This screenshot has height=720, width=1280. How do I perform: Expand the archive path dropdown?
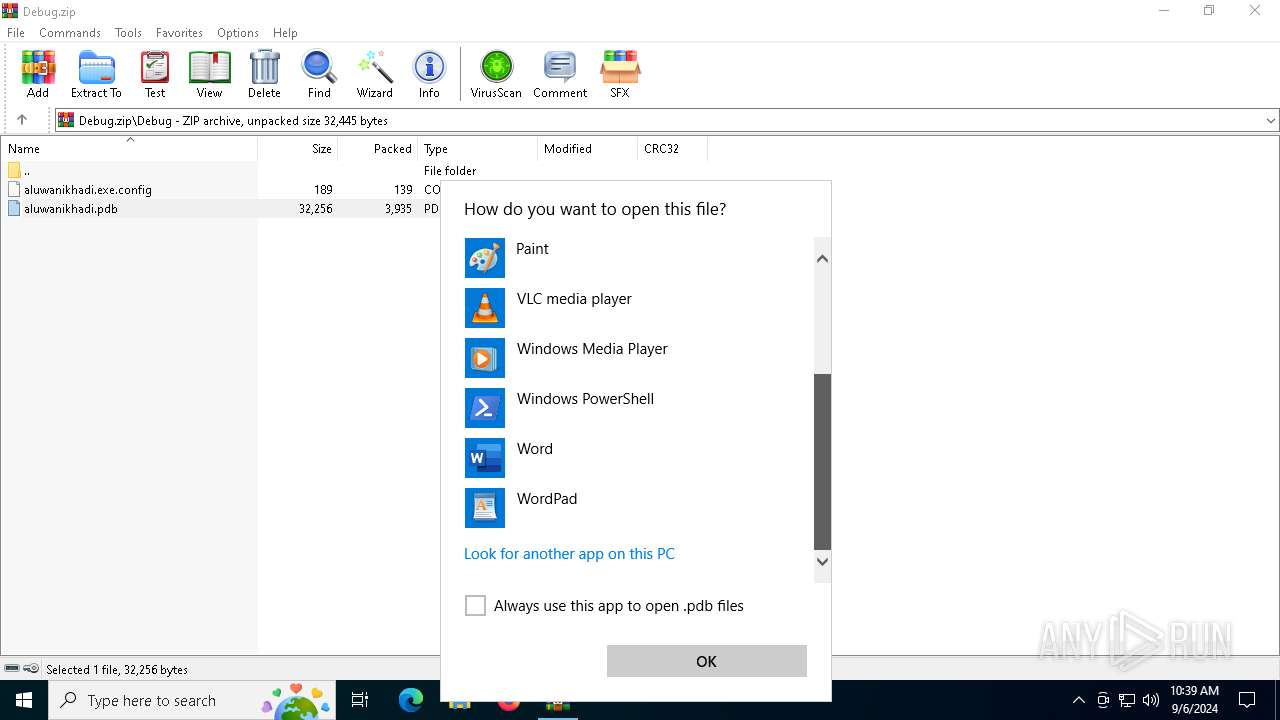[1271, 120]
